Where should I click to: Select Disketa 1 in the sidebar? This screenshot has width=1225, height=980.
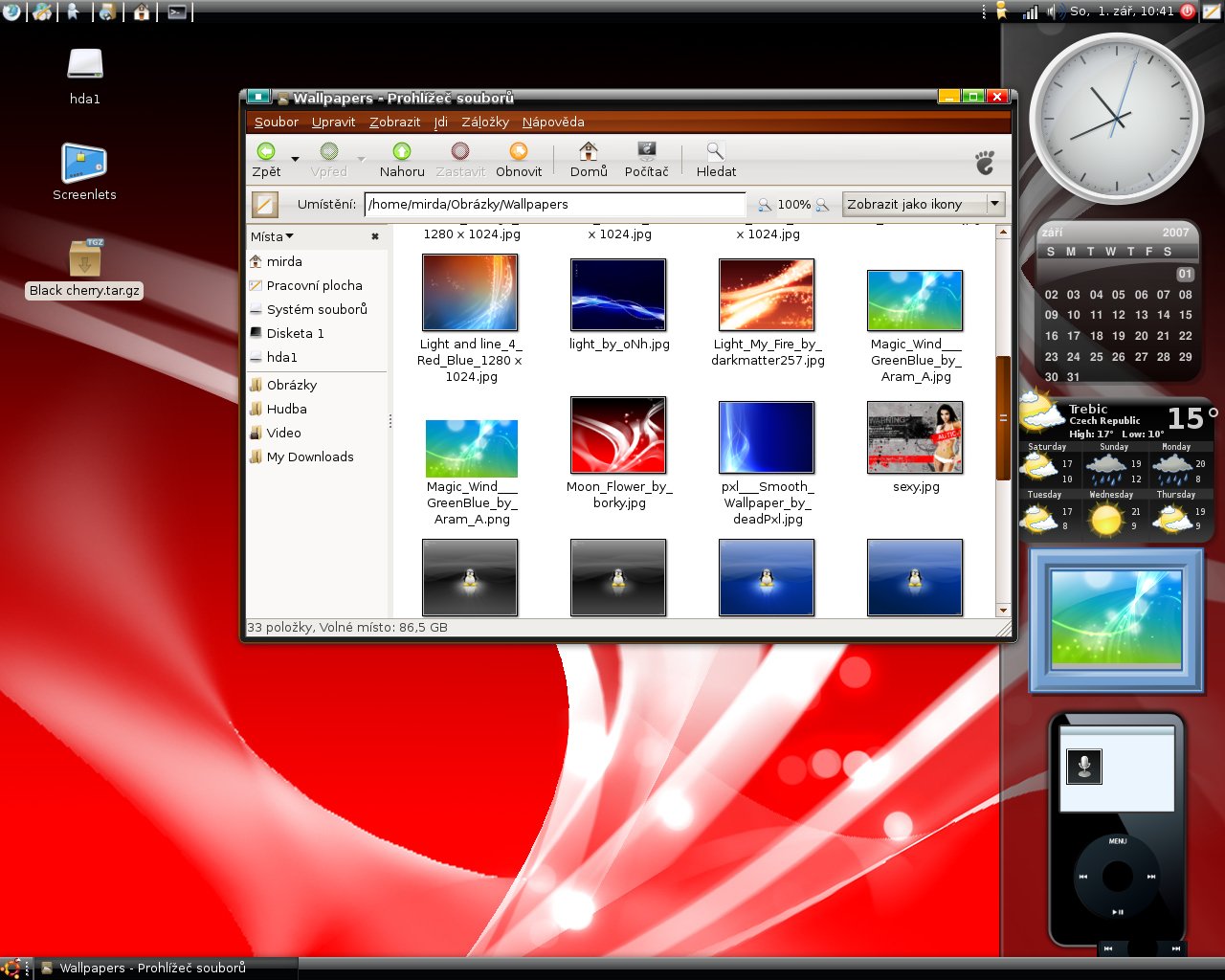317,333
